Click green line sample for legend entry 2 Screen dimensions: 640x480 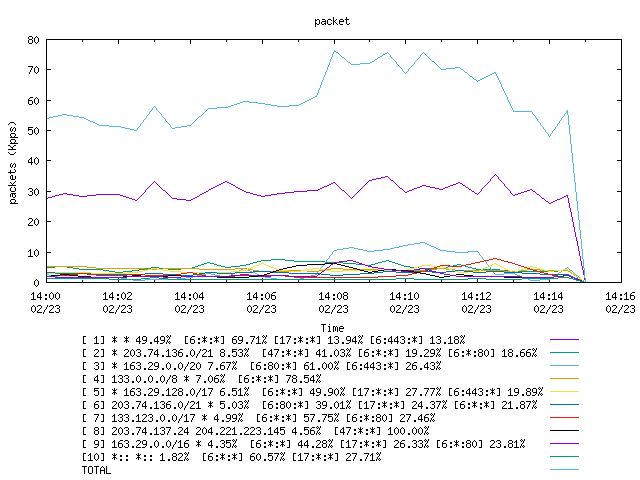pos(564,353)
